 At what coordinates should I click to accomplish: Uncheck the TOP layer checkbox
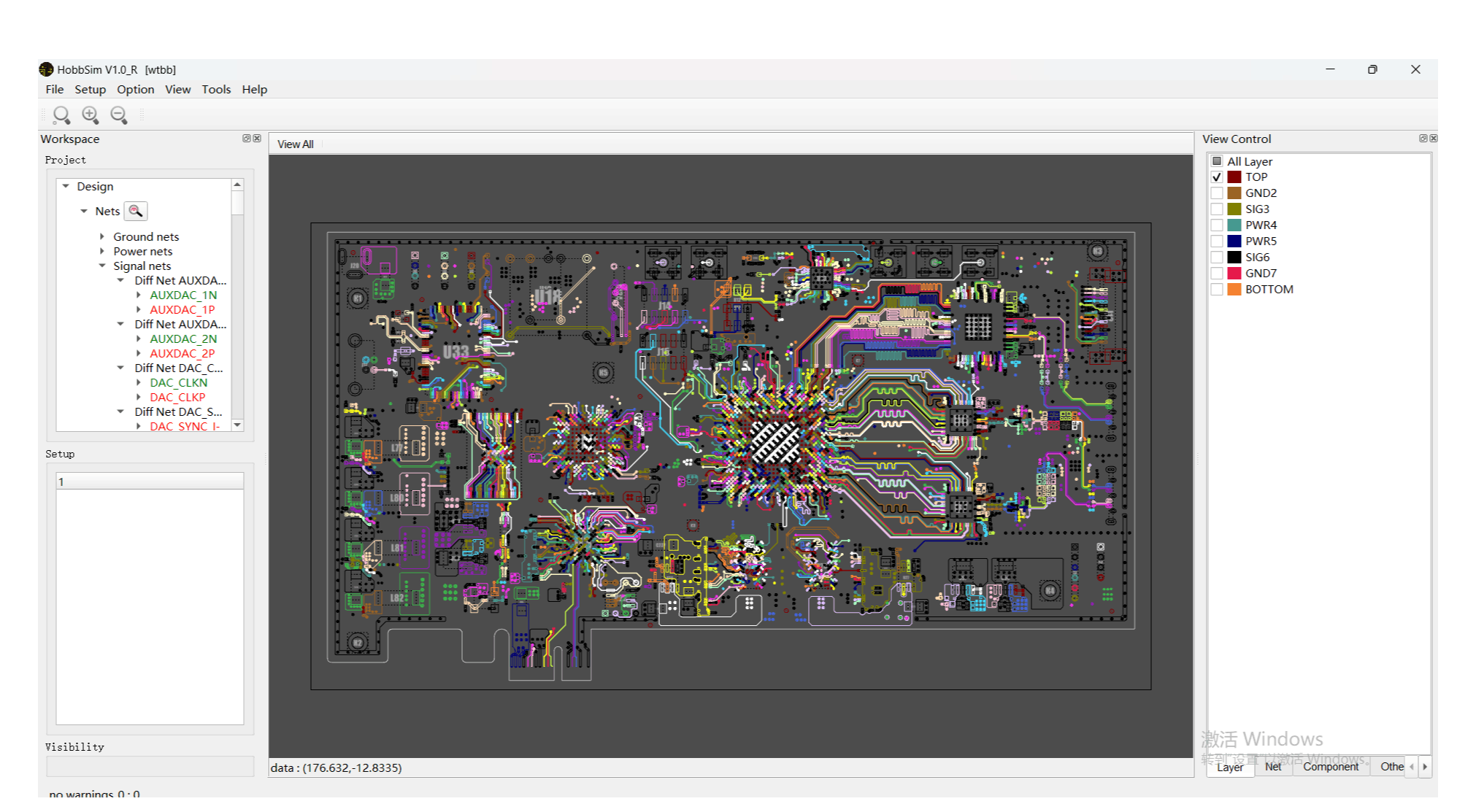1217,177
